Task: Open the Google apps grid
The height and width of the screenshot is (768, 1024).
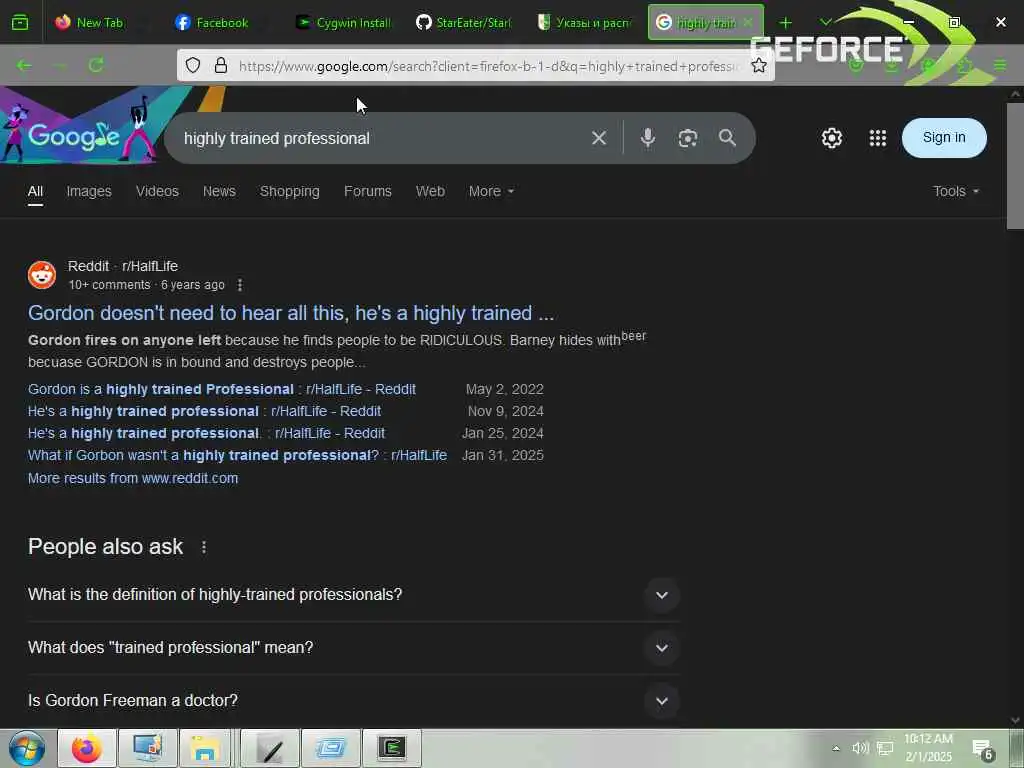Action: coord(878,138)
